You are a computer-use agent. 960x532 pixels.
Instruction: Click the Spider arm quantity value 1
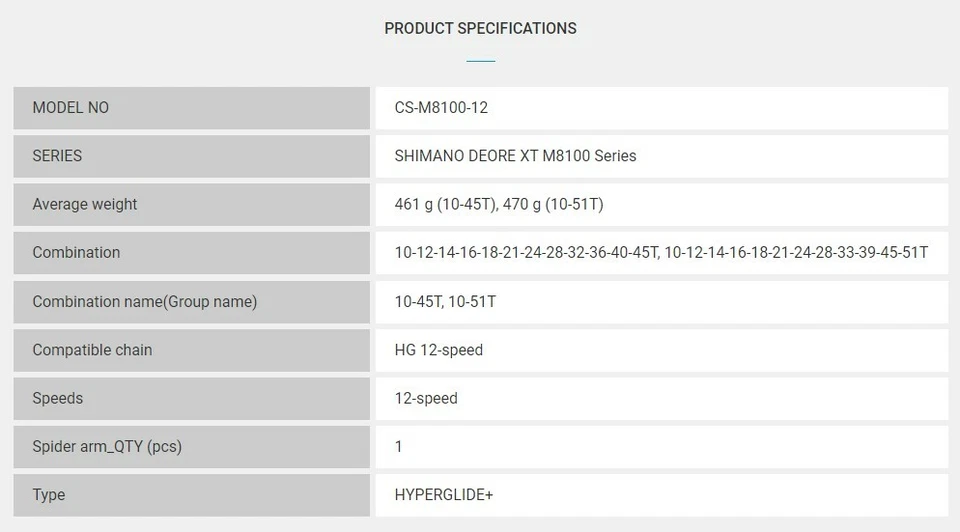(399, 446)
